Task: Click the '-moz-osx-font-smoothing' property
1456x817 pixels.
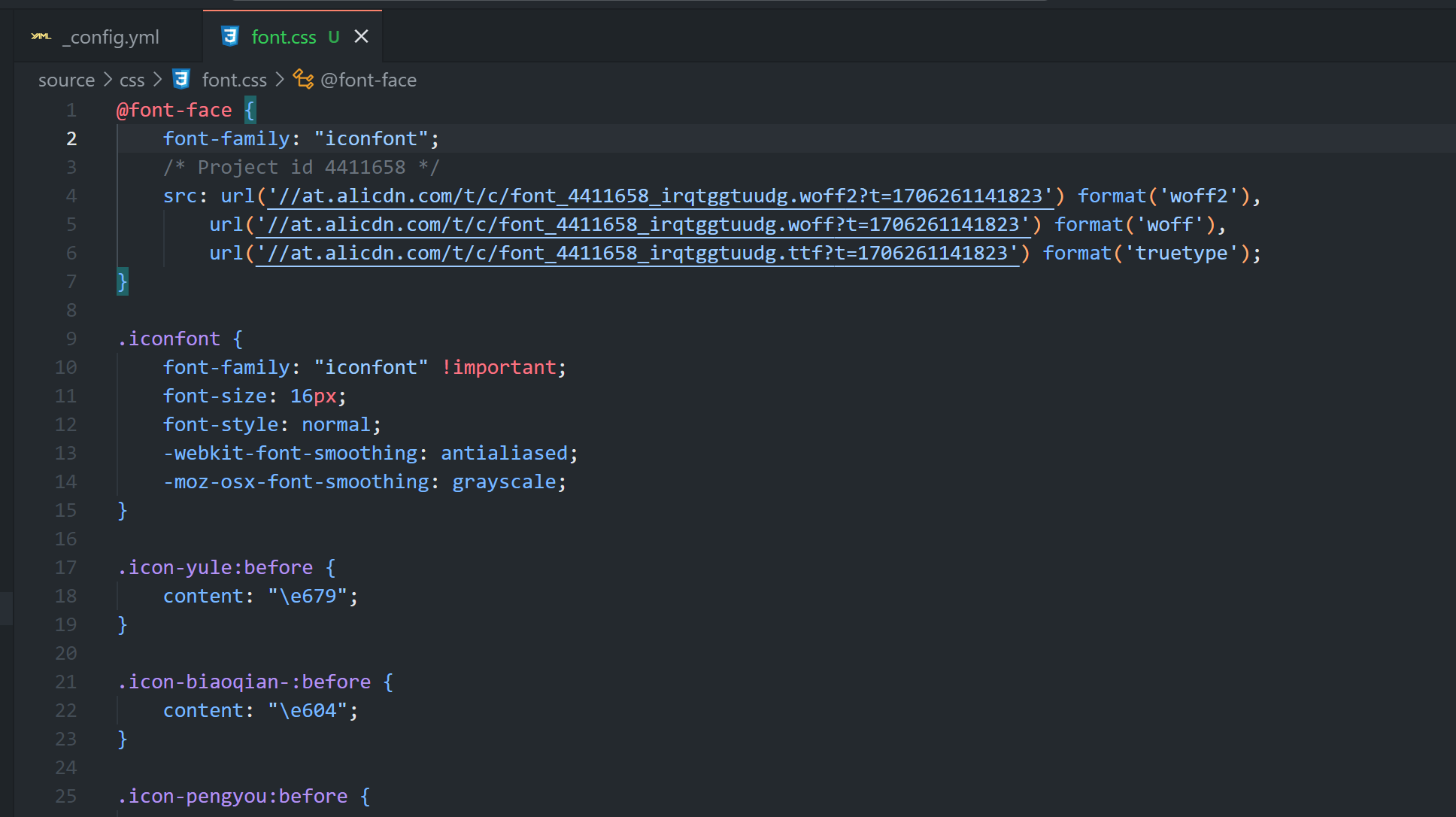Action: 296,481
